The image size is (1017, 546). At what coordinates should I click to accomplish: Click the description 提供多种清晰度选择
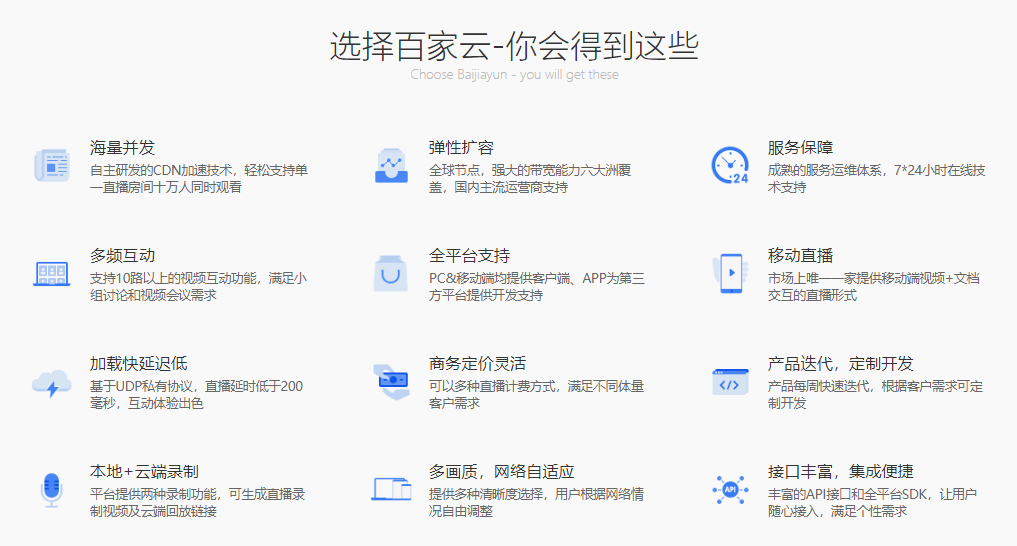[536, 503]
